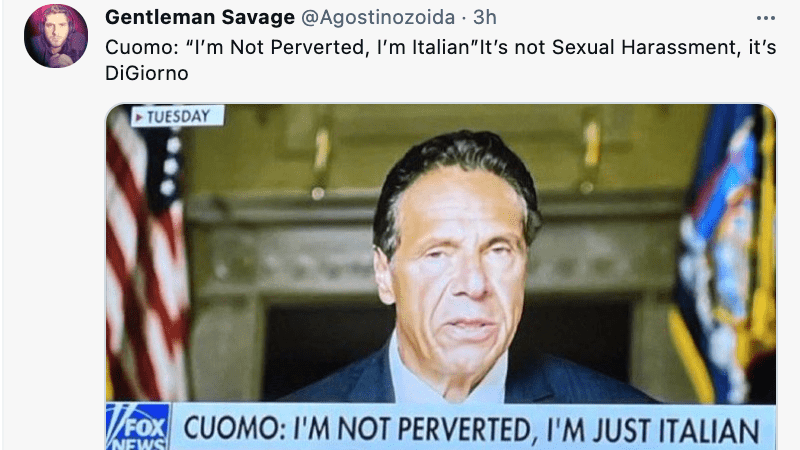Open the tweet's three-dot more options menu
Viewport: 800px width, 450px height.
point(765,18)
